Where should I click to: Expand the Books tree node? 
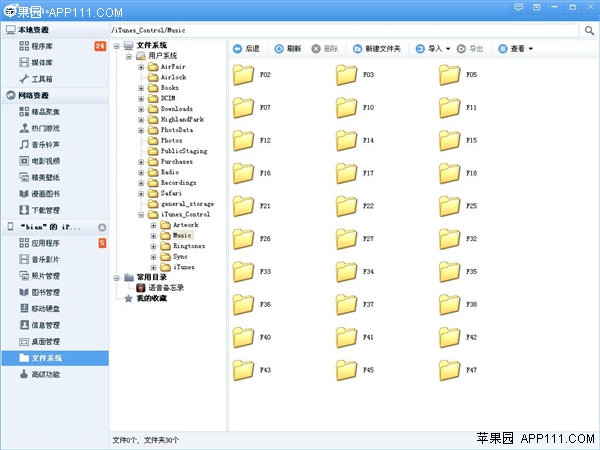[x=141, y=88]
